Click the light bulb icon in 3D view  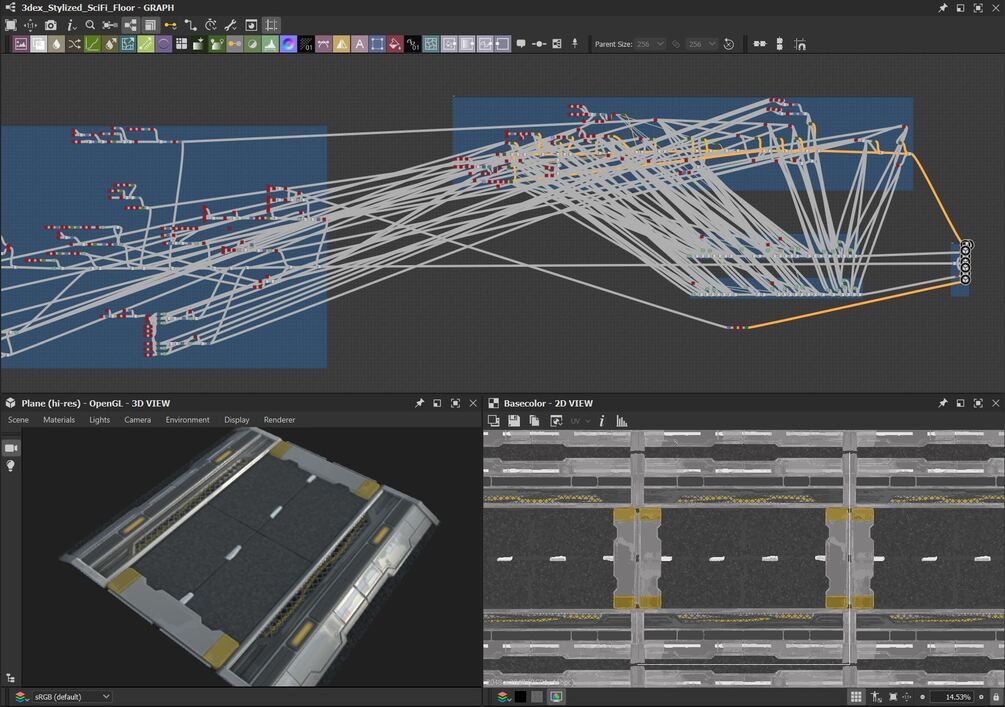click(11, 466)
